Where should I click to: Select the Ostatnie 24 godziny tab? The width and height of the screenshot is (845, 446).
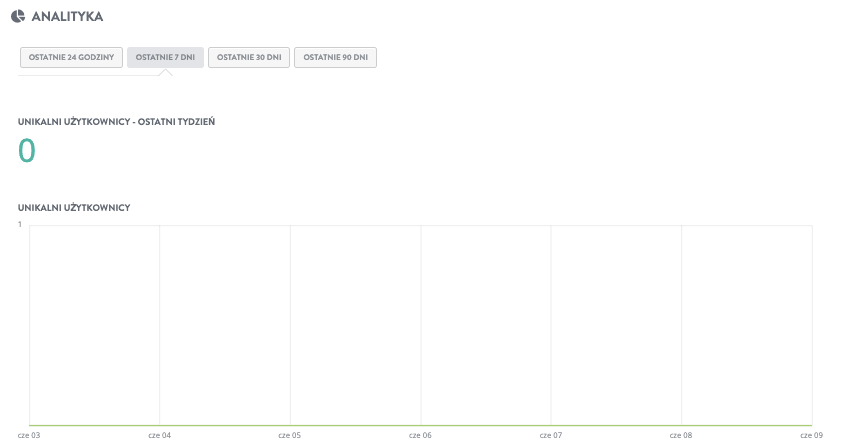click(x=71, y=58)
